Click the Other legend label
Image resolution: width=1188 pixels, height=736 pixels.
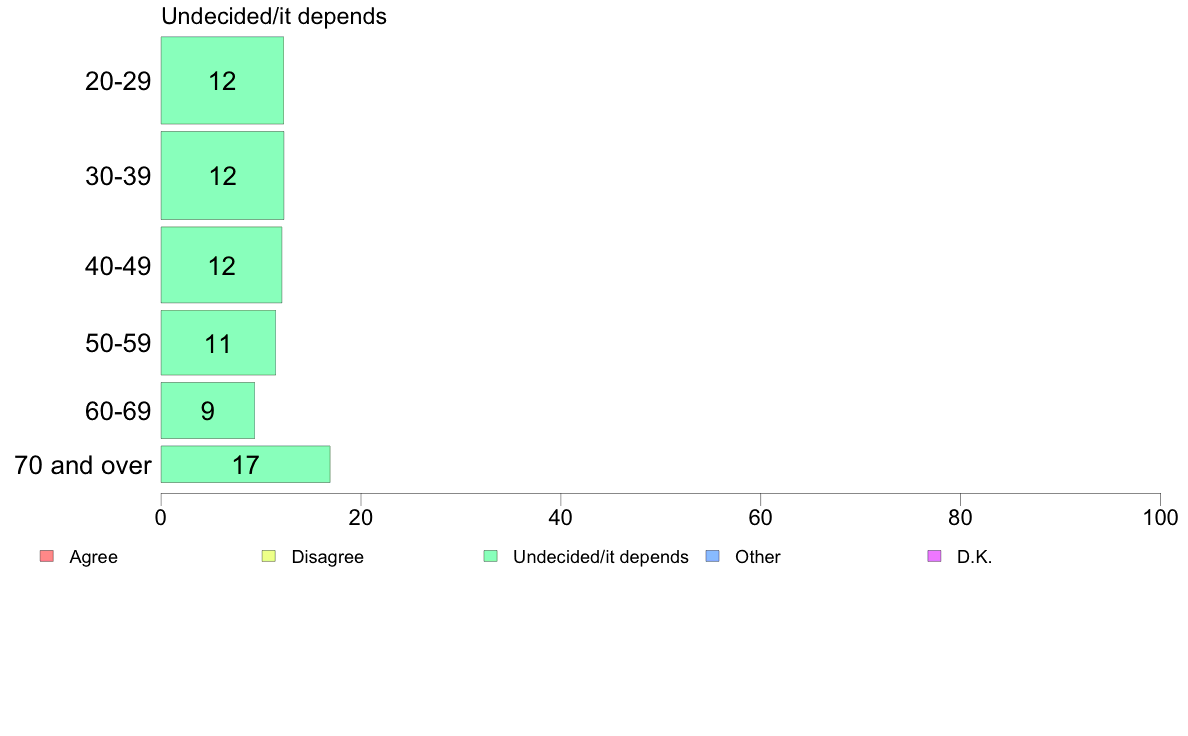(x=757, y=557)
